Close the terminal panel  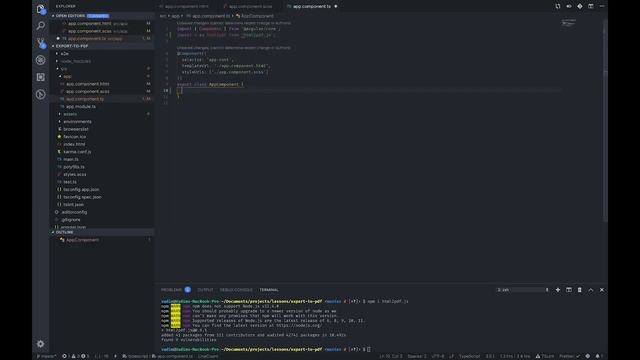602,290
